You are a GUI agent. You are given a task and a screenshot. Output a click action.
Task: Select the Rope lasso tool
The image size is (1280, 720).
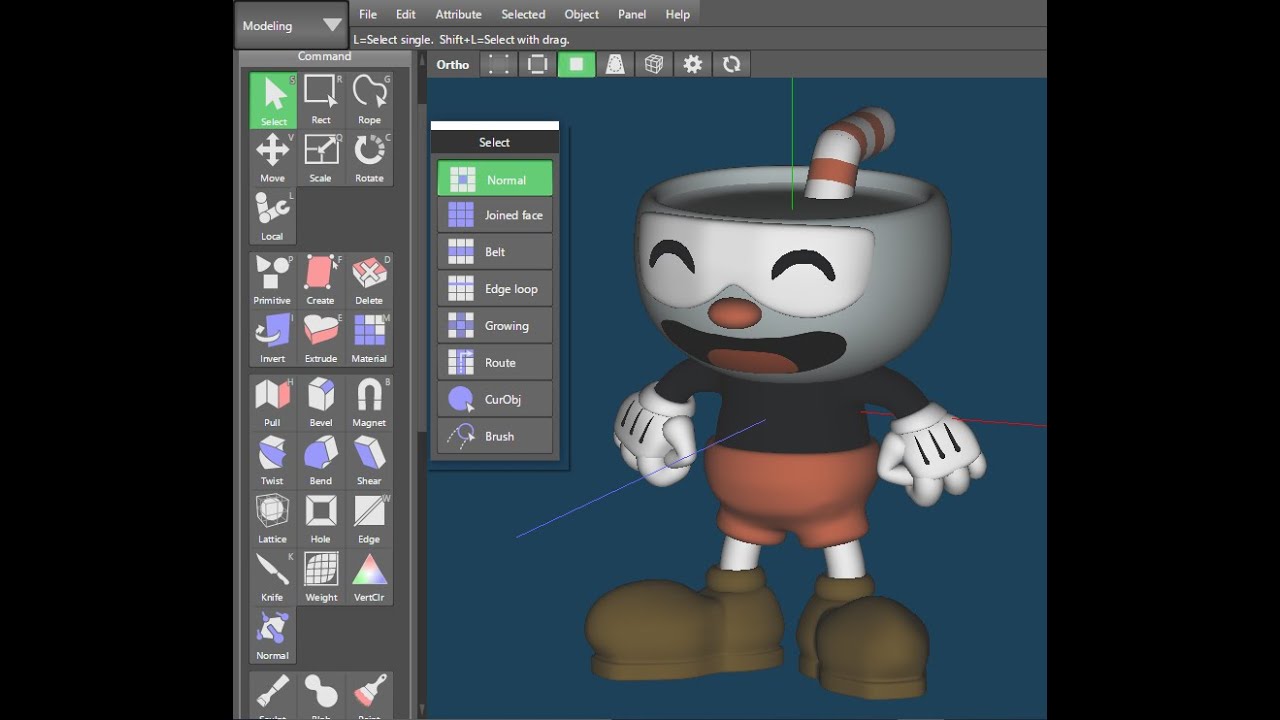coord(369,100)
